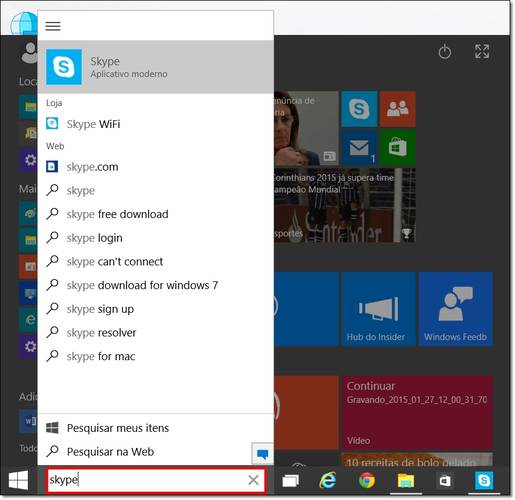
Task: Open Skype from the taskbar
Action: coord(484,481)
